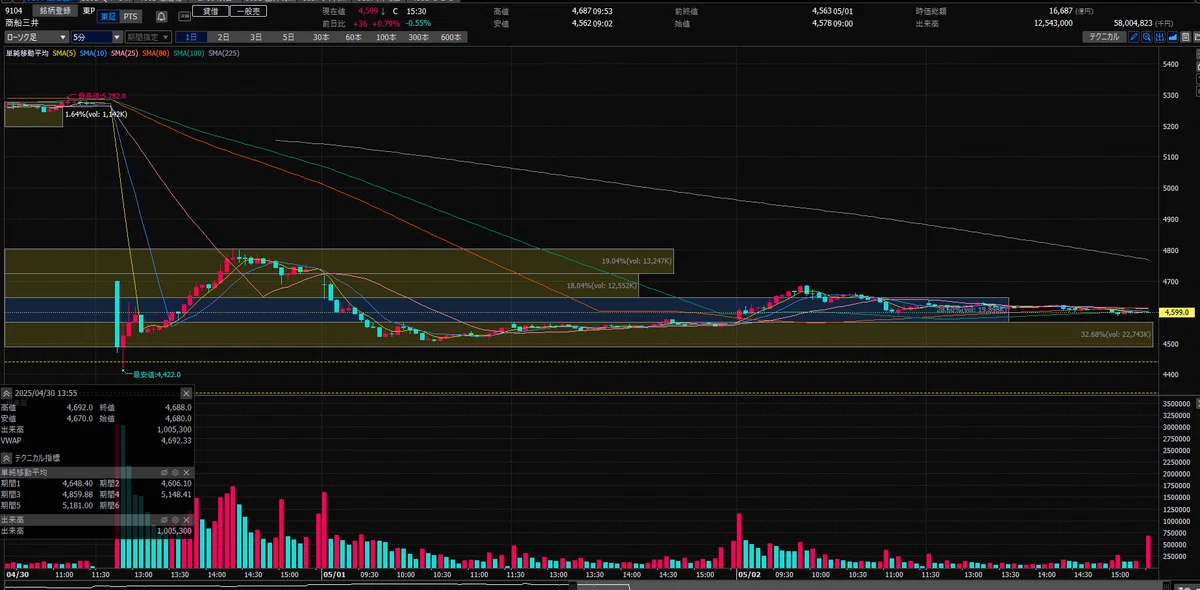The width and height of the screenshot is (1200, 590).
Task: Click the 1.64%(vol: 1,142K) label
Action: [96, 115]
